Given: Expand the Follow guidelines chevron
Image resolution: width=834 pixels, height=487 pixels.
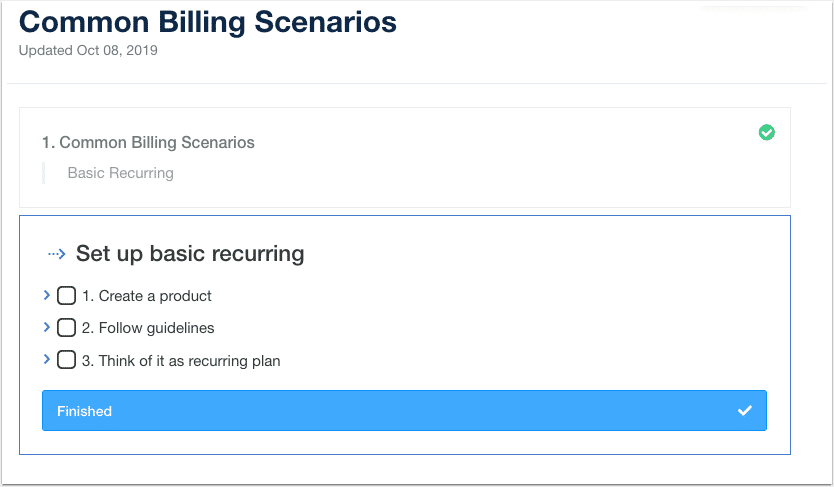Looking at the screenshot, I should point(47,327).
